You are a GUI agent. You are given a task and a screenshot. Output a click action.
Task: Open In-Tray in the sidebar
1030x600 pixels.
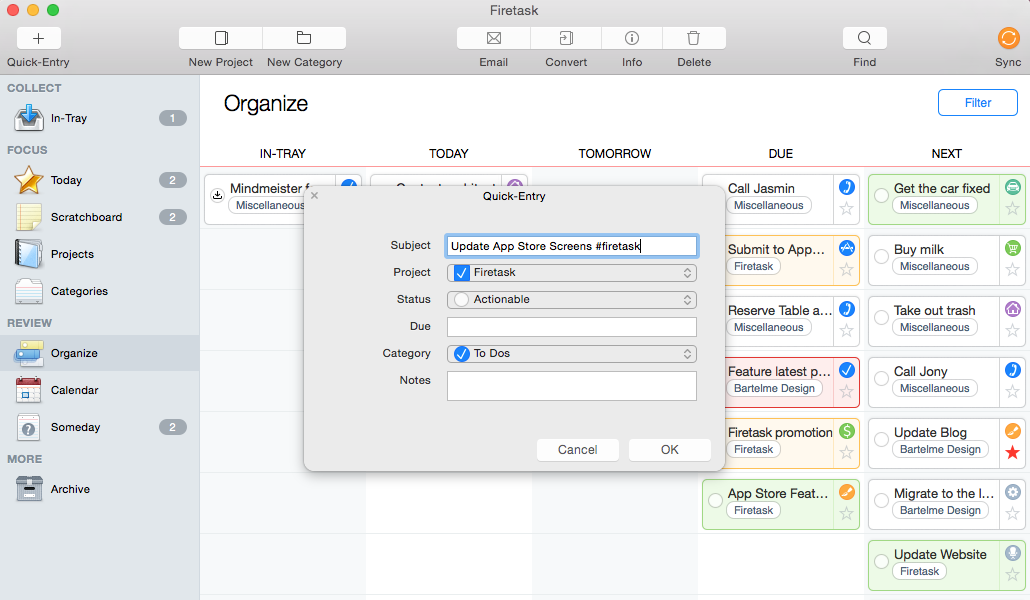point(99,118)
